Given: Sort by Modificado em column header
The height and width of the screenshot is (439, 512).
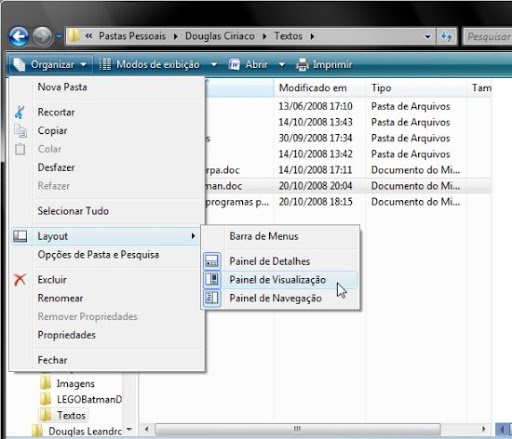Looking at the screenshot, I should click(x=319, y=88).
